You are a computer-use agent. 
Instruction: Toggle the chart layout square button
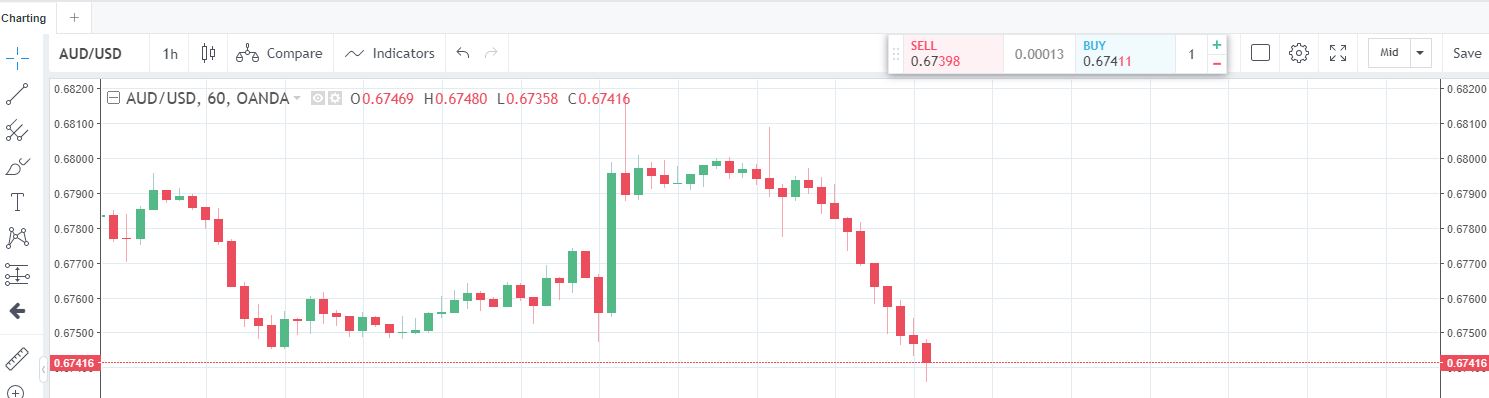click(1260, 53)
